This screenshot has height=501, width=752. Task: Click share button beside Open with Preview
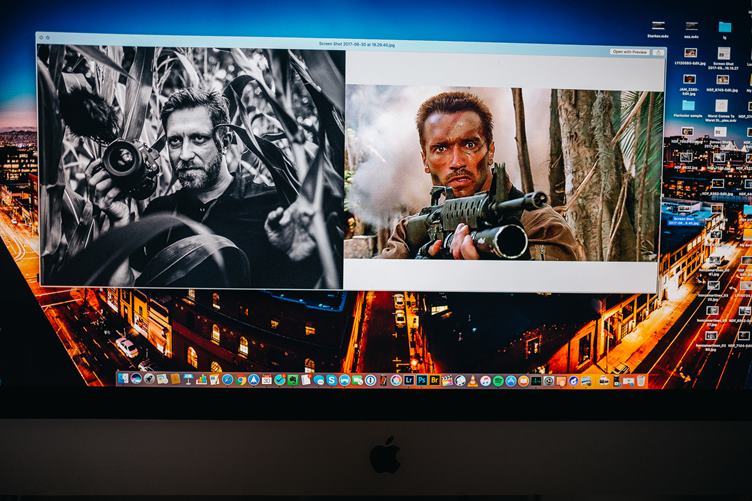point(658,52)
